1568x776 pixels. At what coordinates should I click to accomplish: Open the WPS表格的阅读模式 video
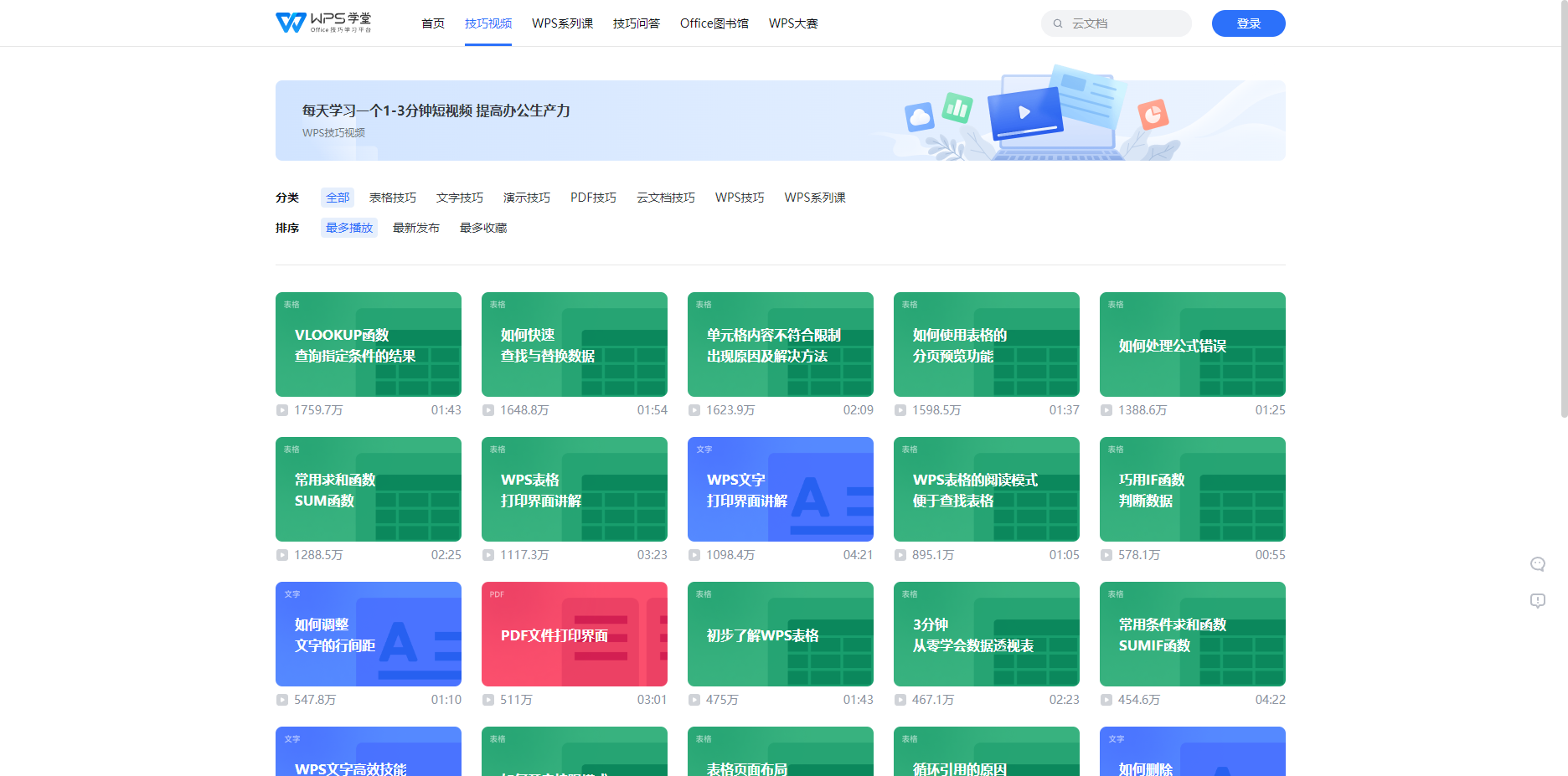click(987, 489)
